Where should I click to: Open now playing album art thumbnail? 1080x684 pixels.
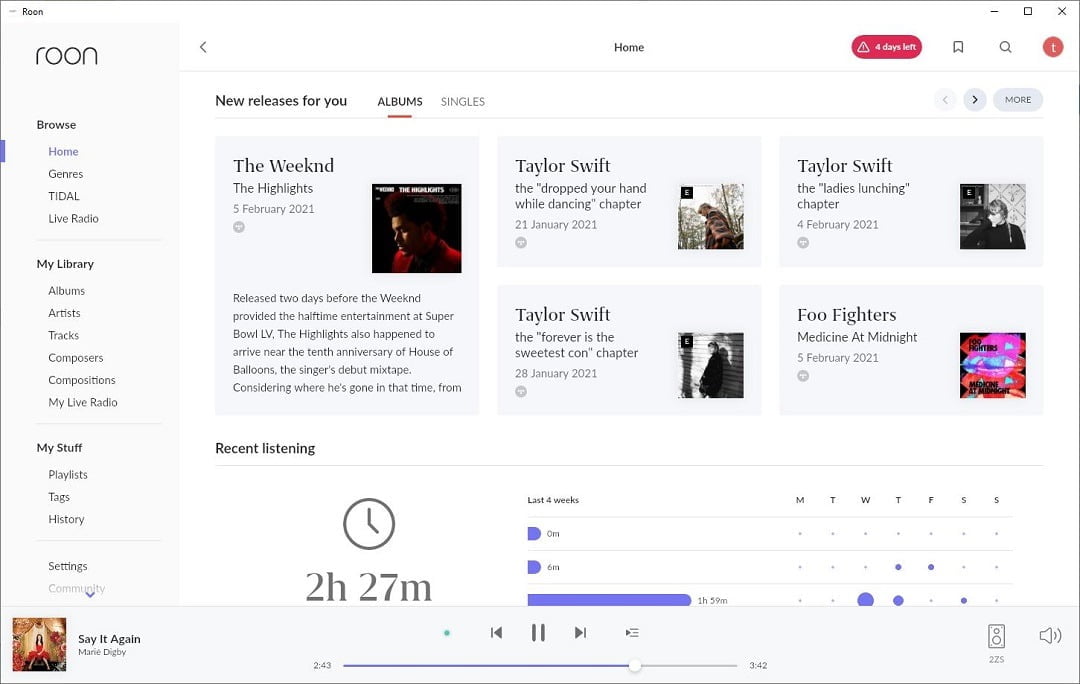click(x=39, y=644)
